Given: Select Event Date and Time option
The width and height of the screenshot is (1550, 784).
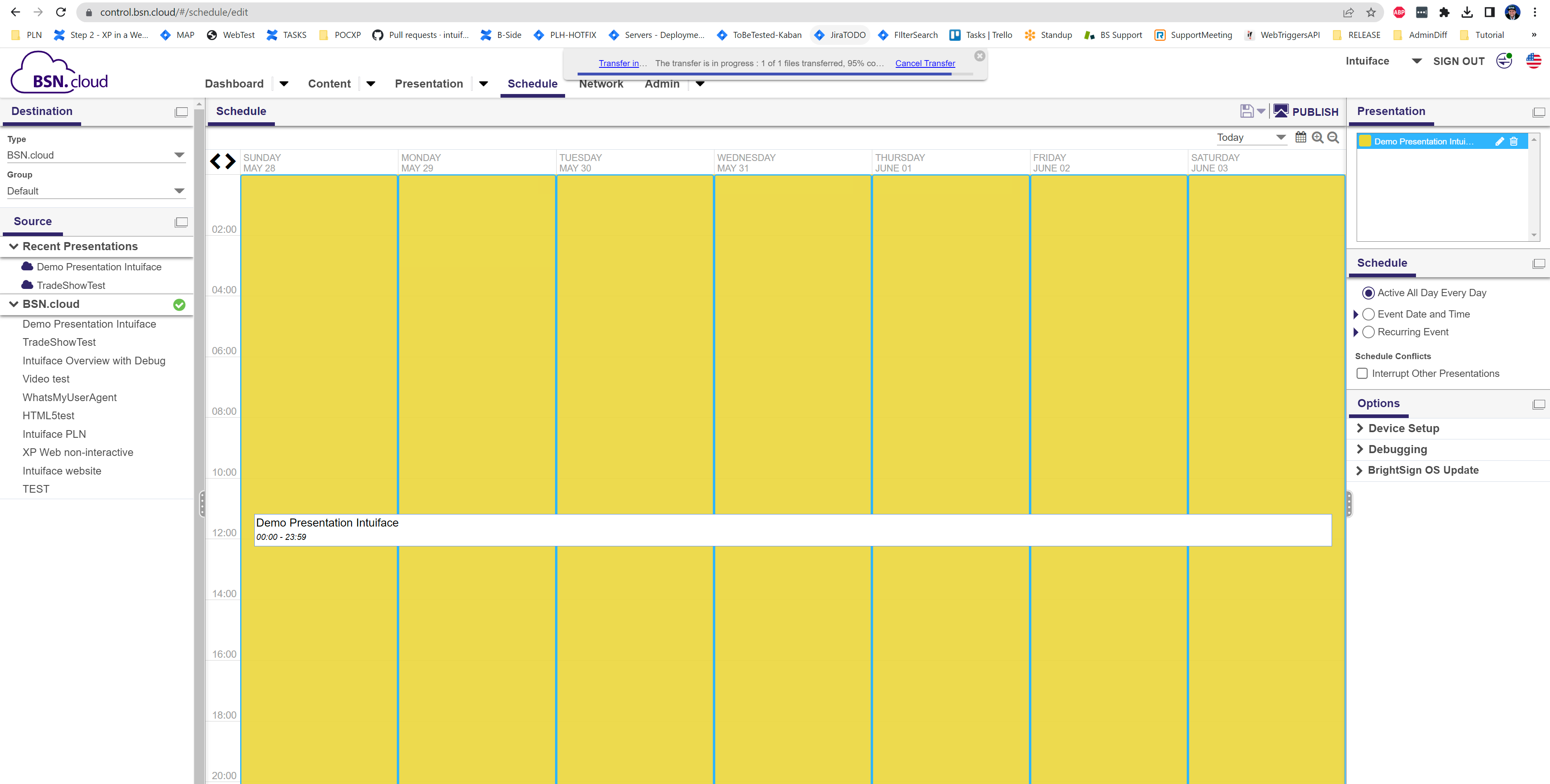Looking at the screenshot, I should (1368, 314).
